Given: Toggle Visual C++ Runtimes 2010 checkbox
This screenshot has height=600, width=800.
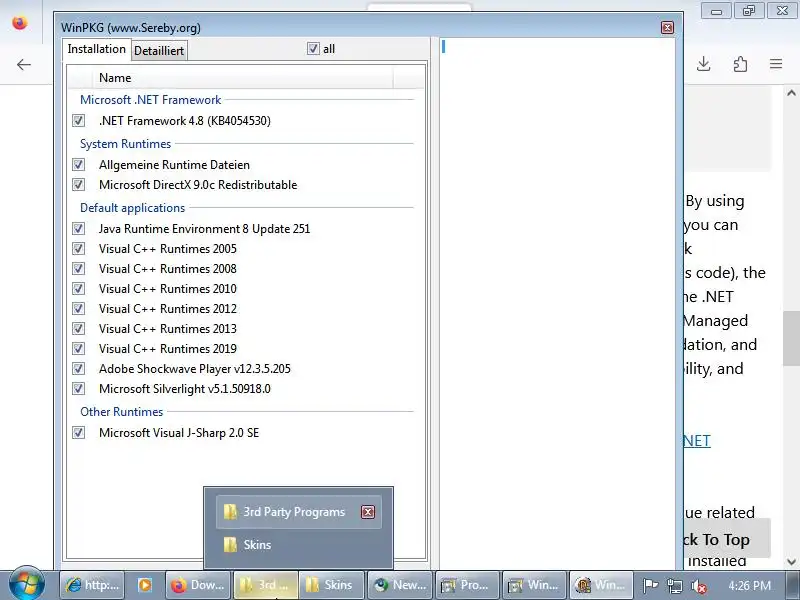Looking at the screenshot, I should [78, 288].
